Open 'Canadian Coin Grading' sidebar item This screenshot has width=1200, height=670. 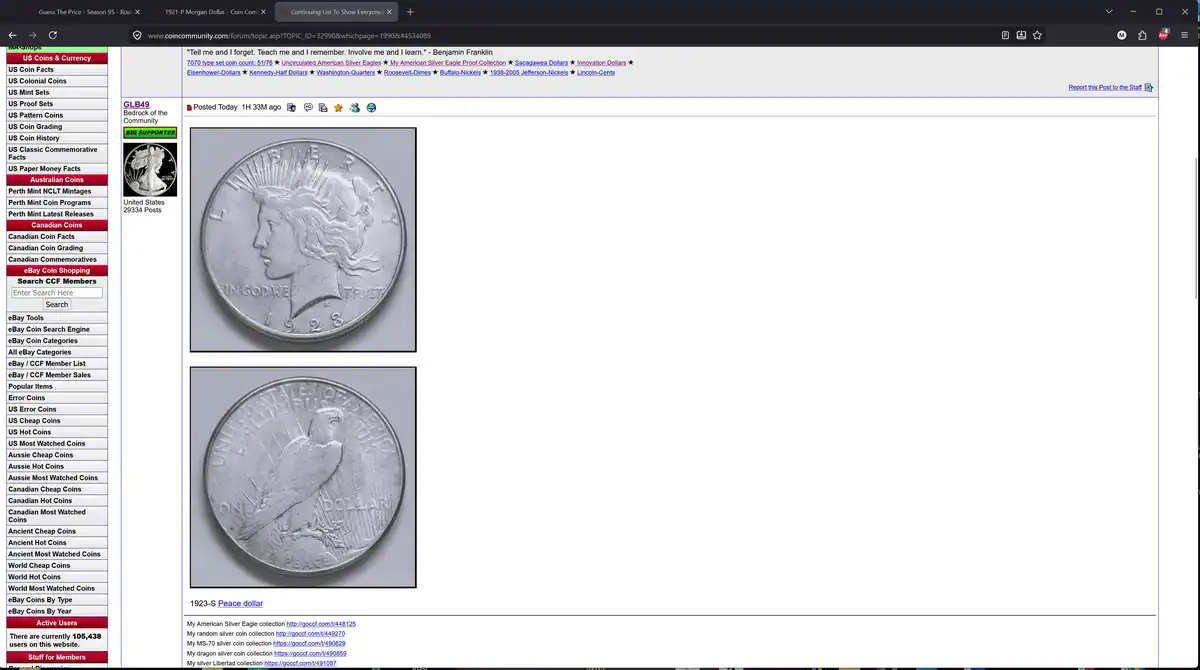point(56,248)
